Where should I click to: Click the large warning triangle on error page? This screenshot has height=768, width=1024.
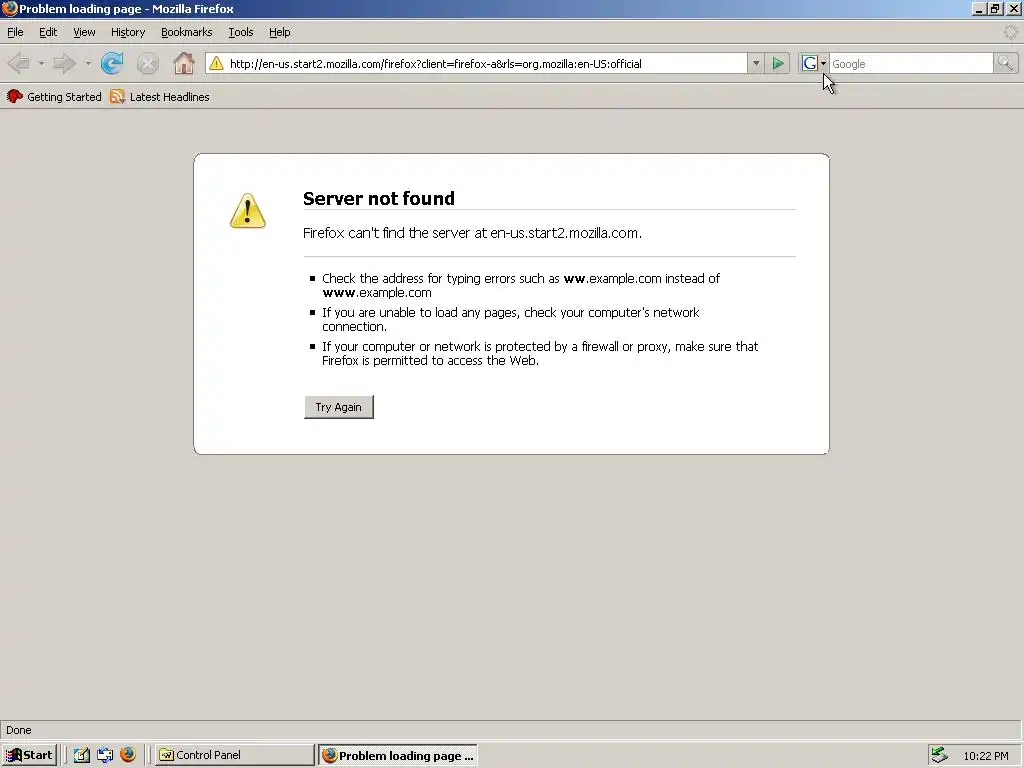pyautogui.click(x=248, y=210)
